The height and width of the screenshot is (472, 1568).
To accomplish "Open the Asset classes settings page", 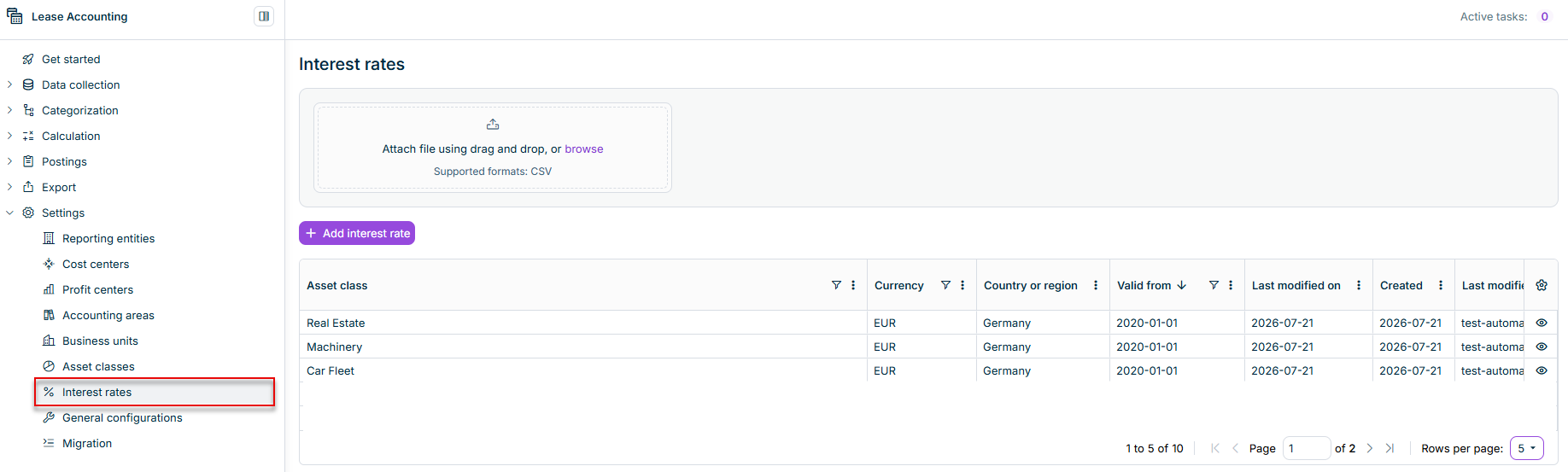I will click(98, 366).
